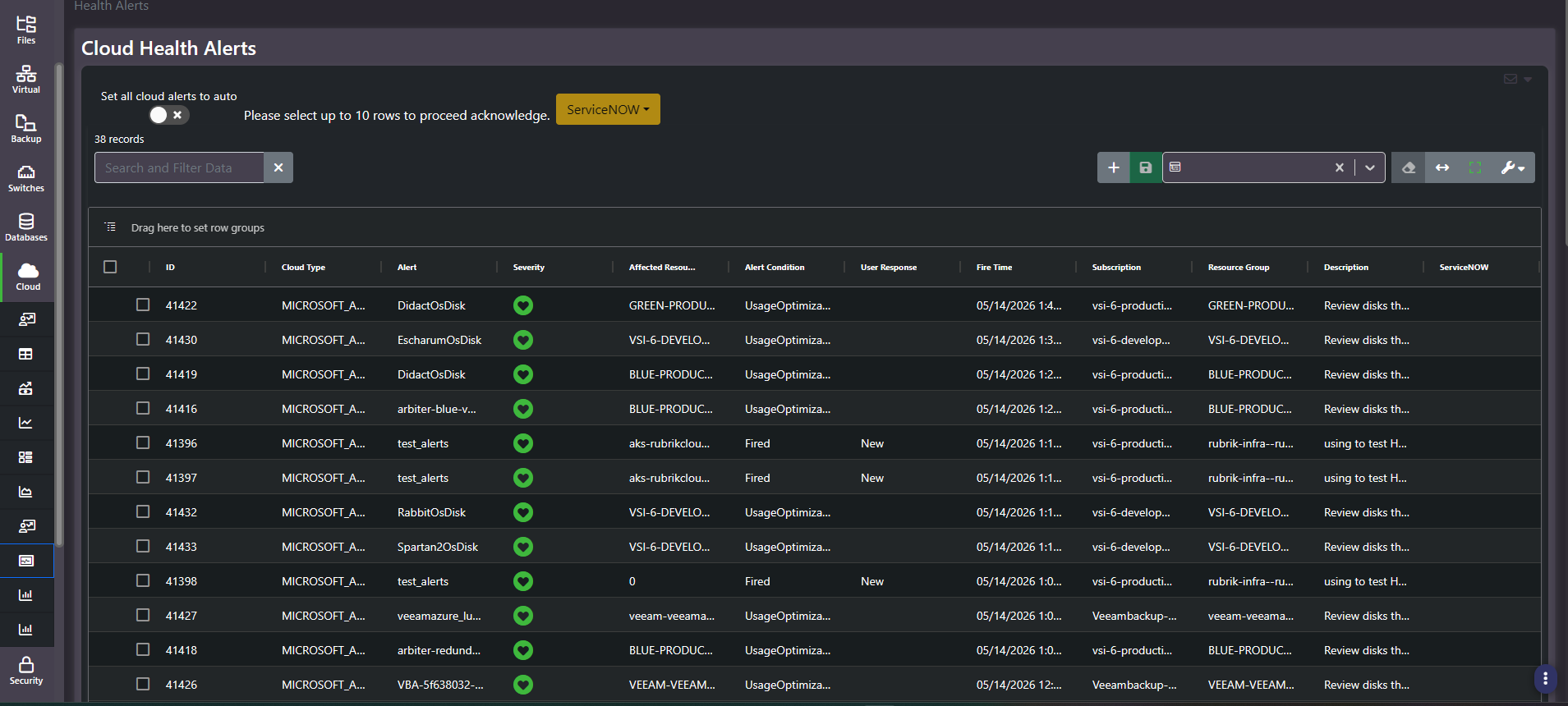Click the 'New' user response for alert 41398
The image size is (1568, 706).
pos(872,581)
